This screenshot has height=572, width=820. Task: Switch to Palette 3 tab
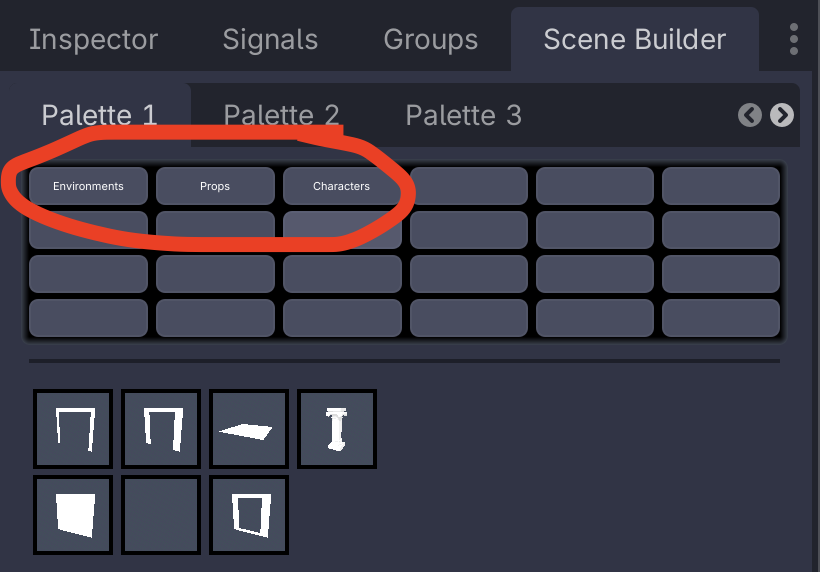point(463,115)
